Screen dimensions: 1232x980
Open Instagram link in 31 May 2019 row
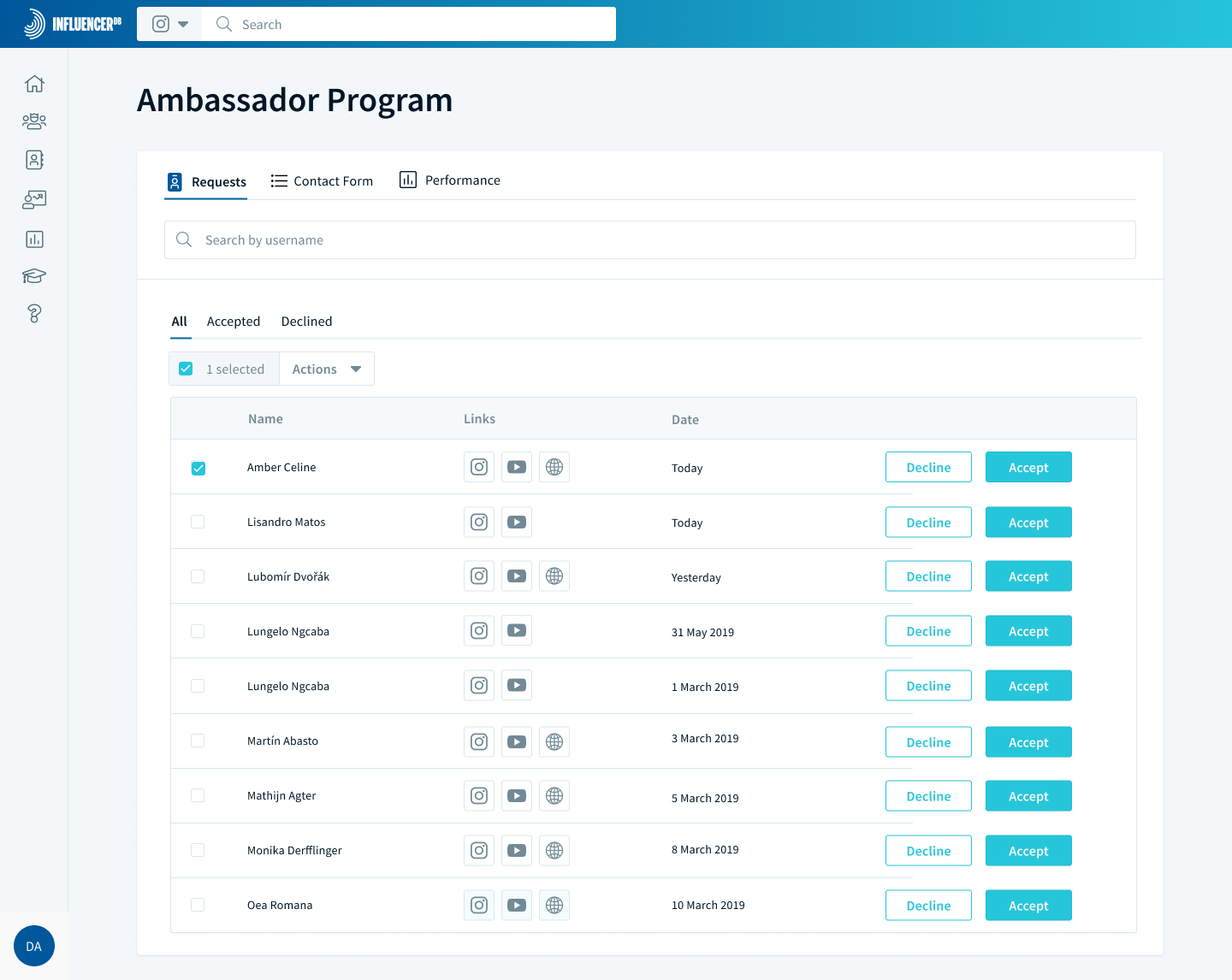click(479, 631)
